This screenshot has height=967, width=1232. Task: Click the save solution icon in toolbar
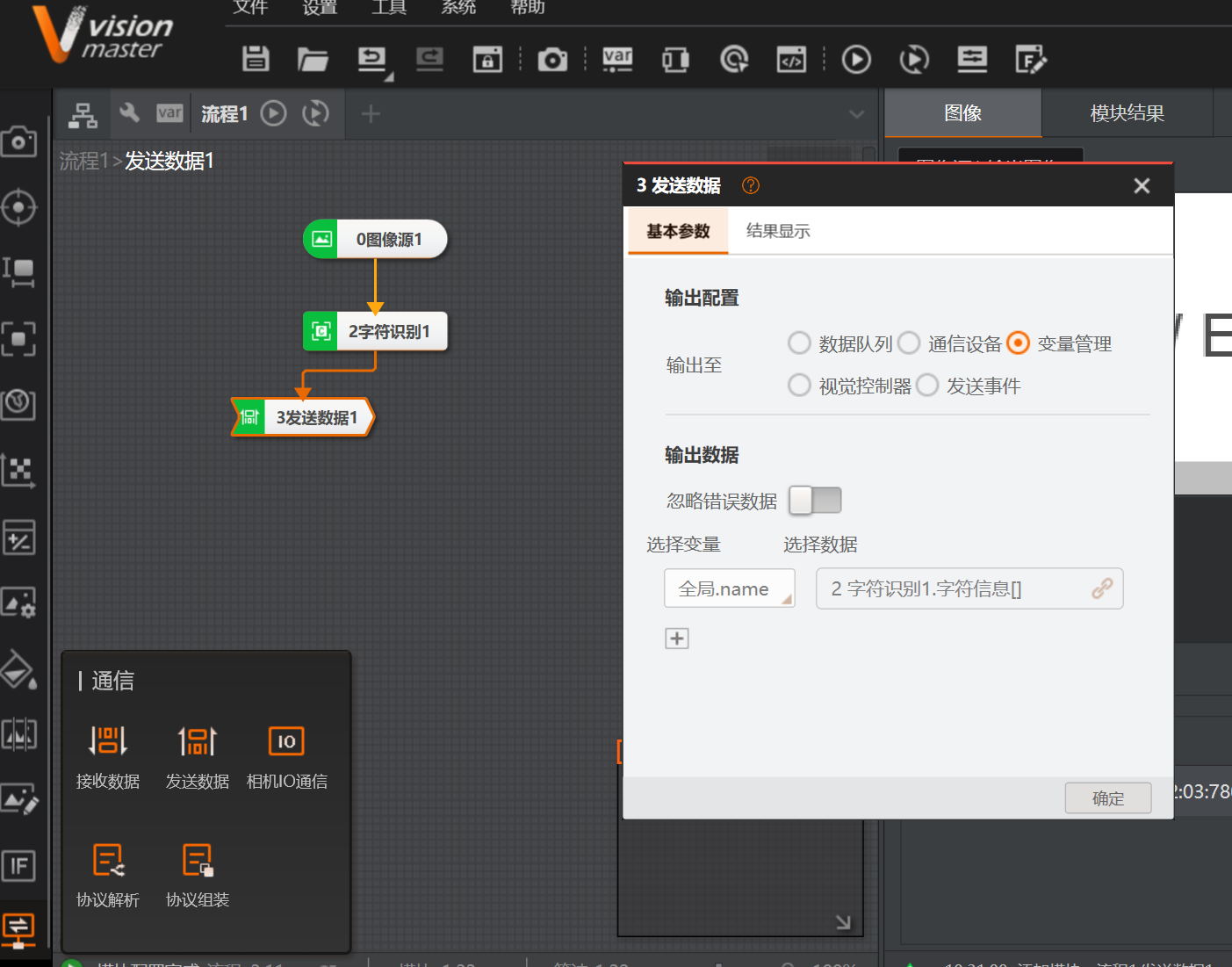[x=255, y=59]
